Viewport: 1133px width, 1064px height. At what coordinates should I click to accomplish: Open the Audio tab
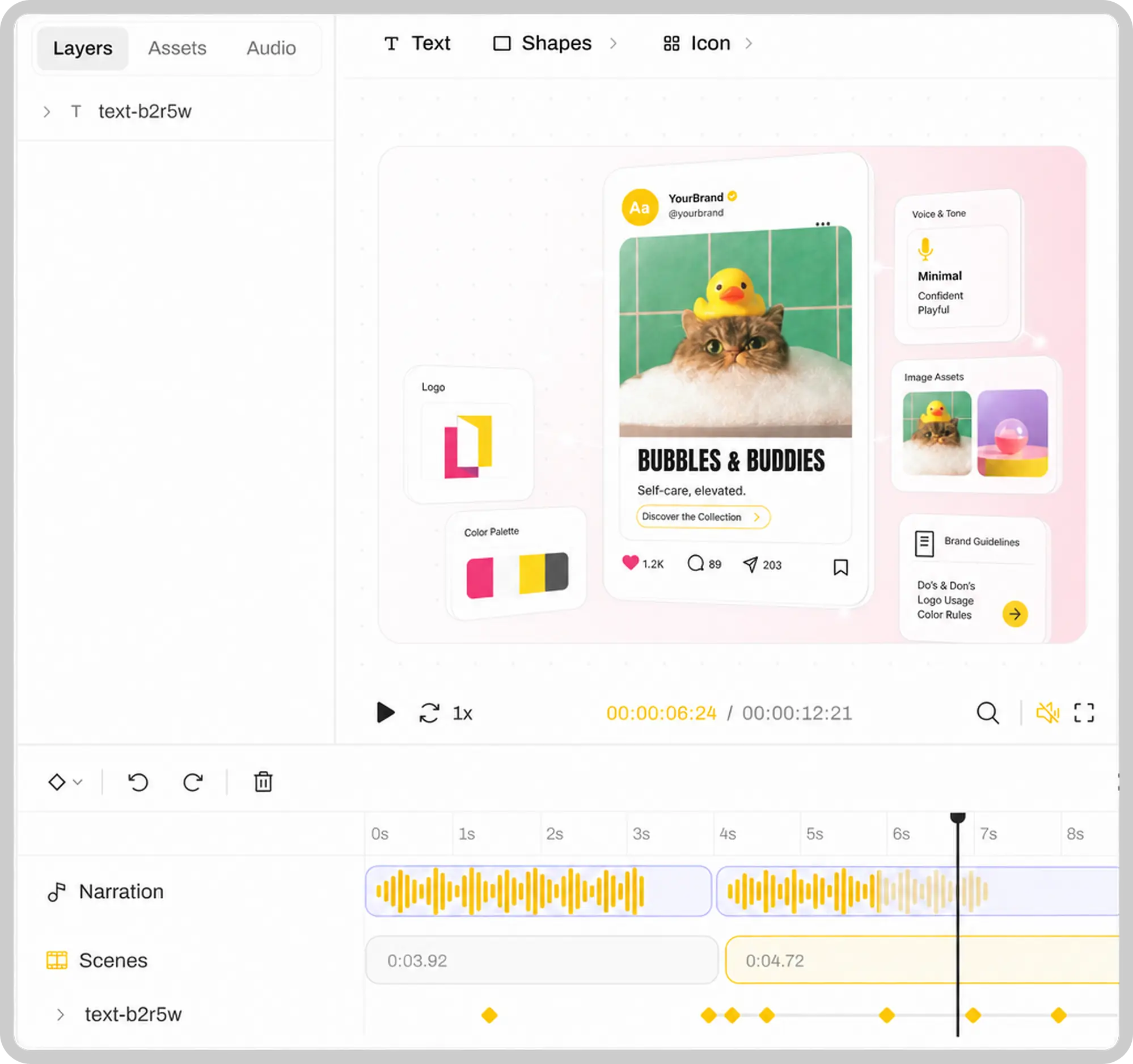coord(271,48)
